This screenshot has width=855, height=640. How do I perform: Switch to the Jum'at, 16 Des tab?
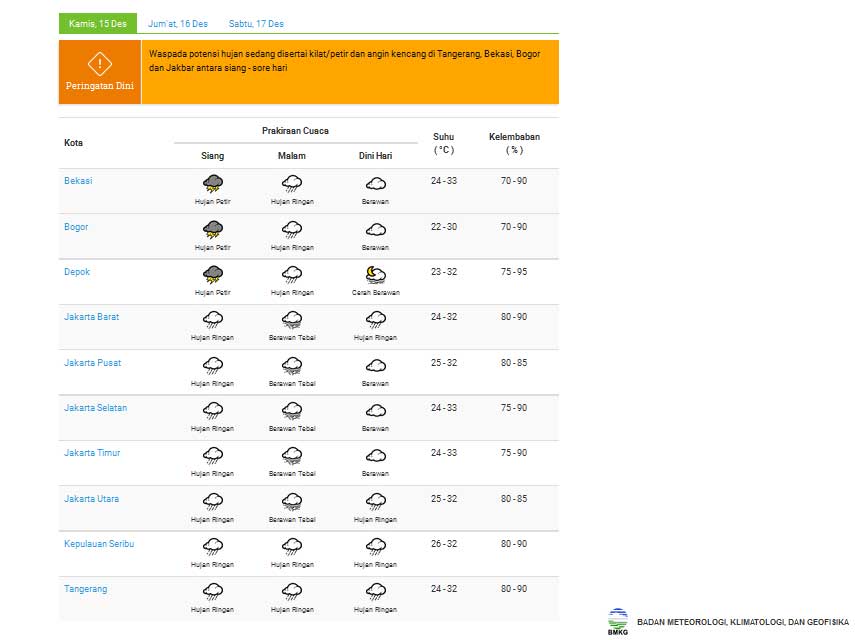point(178,24)
